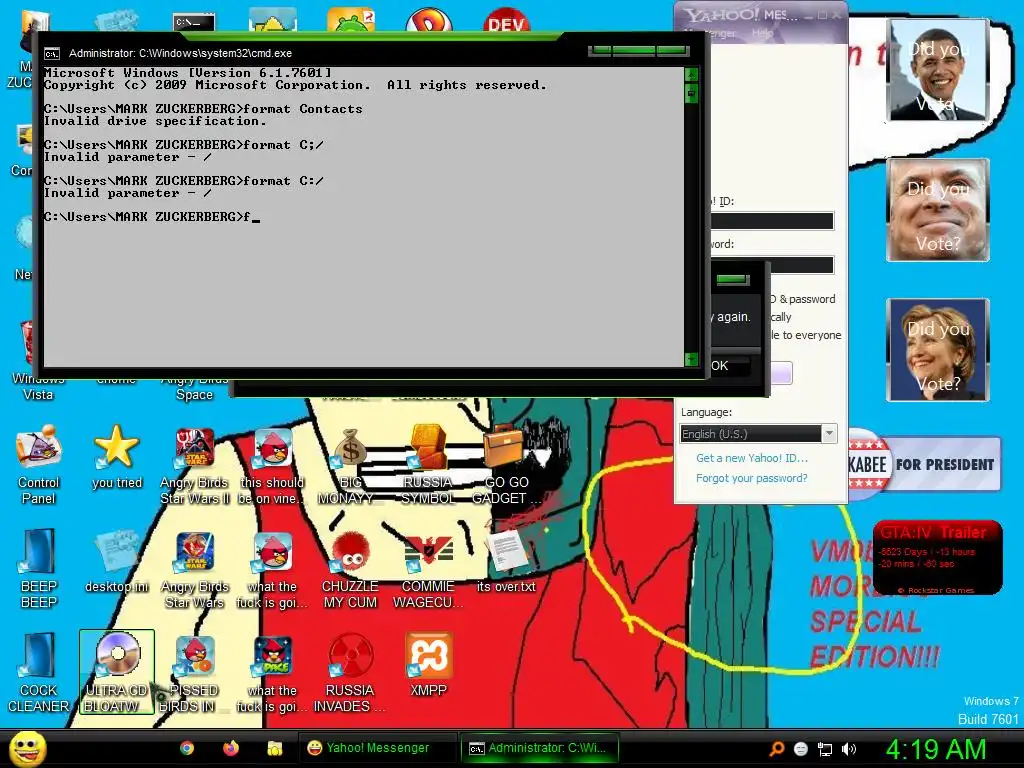Click the 'FOR PRESIDENT' campaign gadget
Screen dimensions: 1024x768
coord(925,464)
